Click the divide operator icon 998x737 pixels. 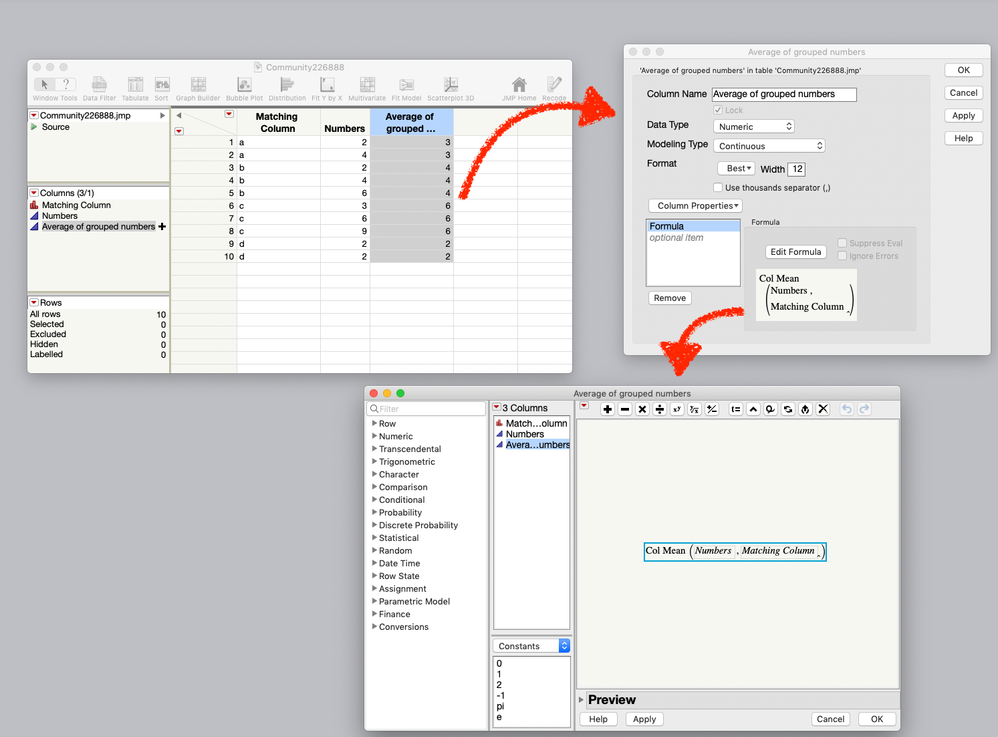tap(659, 409)
